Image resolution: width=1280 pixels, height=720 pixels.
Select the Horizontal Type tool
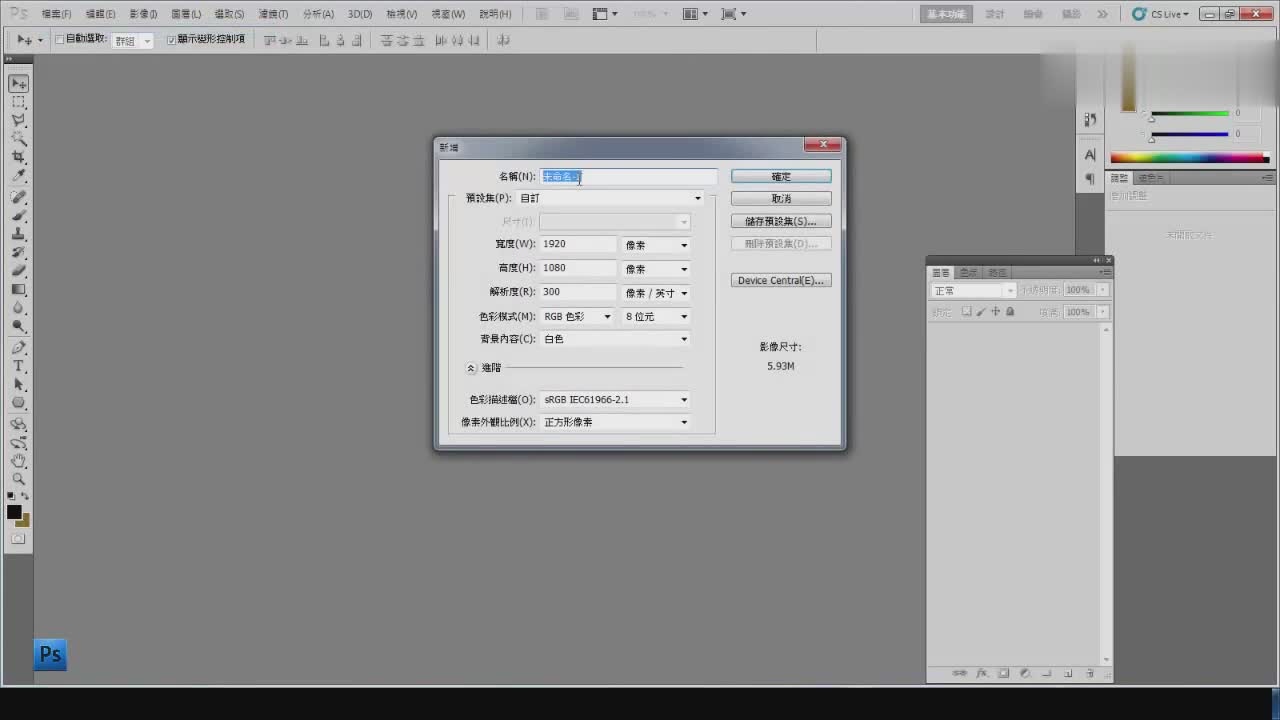coord(18,366)
